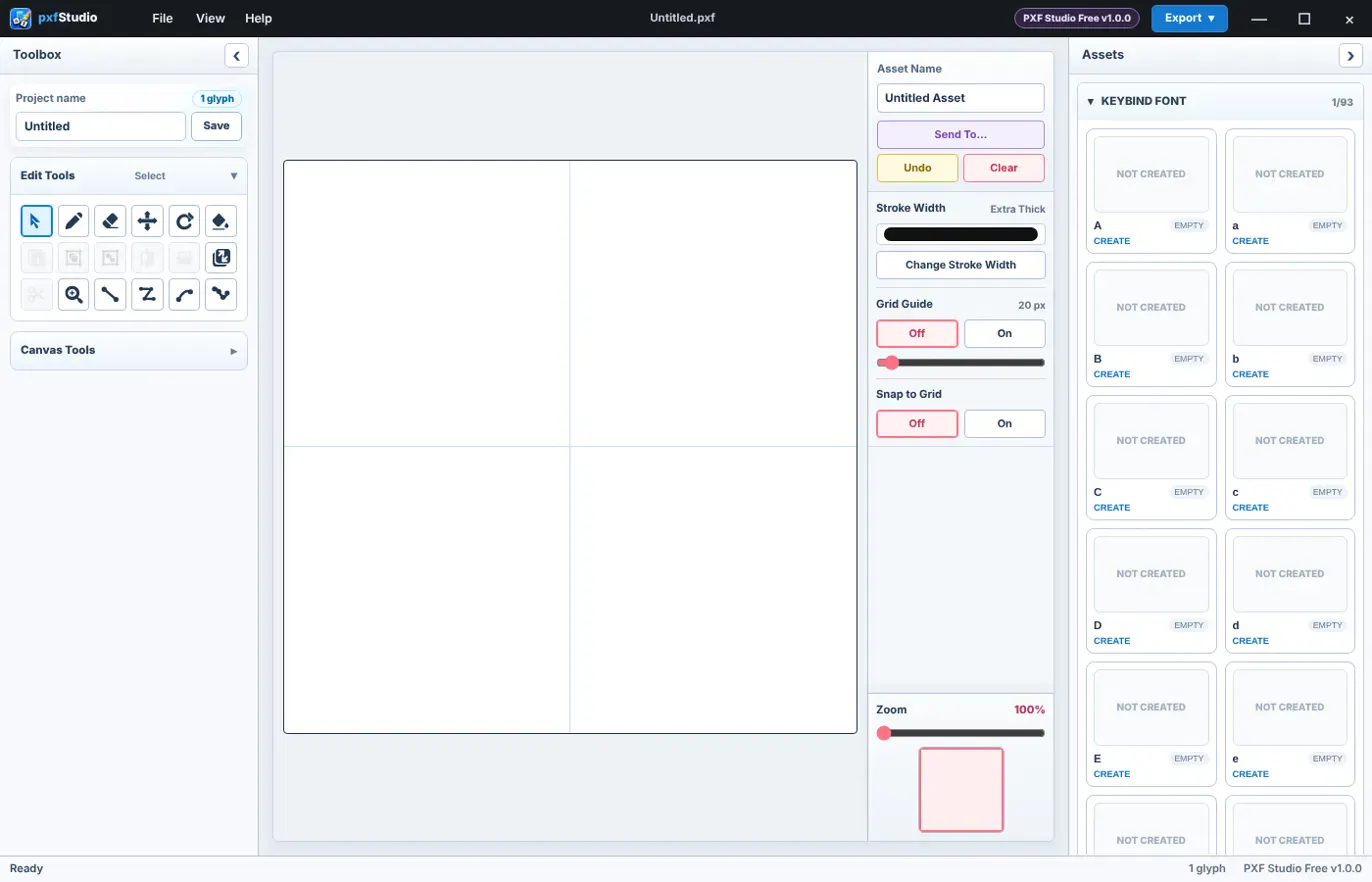Open the Help menu
This screenshot has width=1372, height=882.
tap(258, 18)
